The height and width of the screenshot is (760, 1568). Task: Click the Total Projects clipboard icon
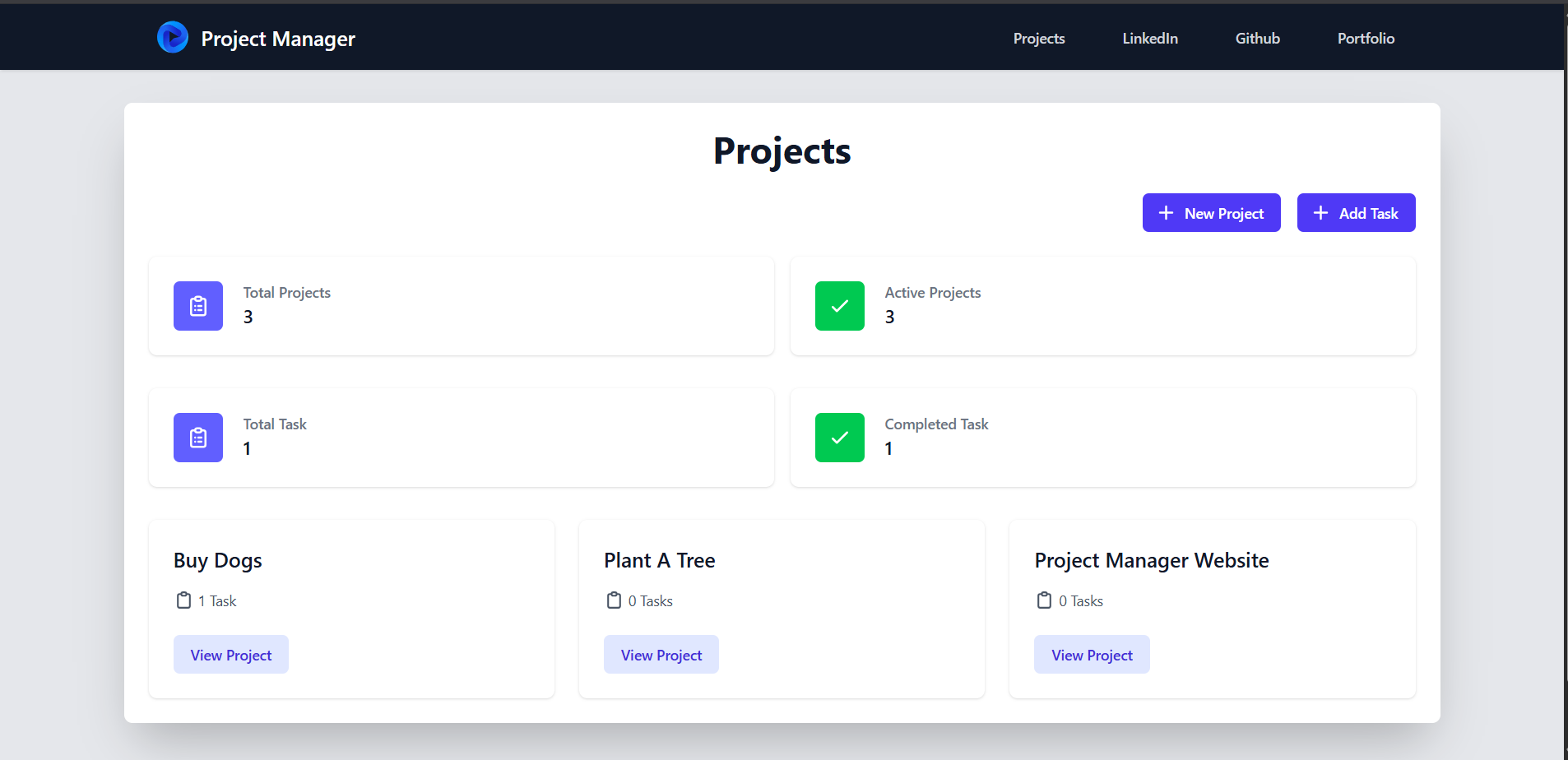coord(197,305)
